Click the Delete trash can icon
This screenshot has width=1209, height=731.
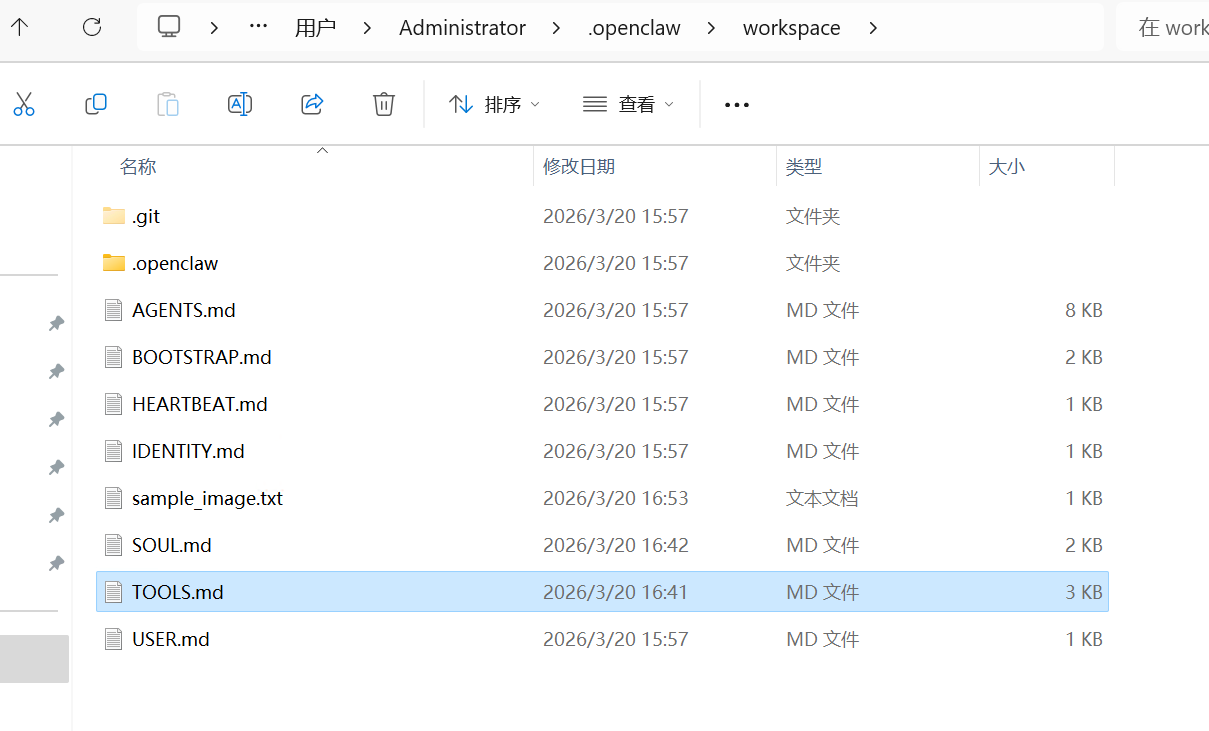(x=384, y=104)
